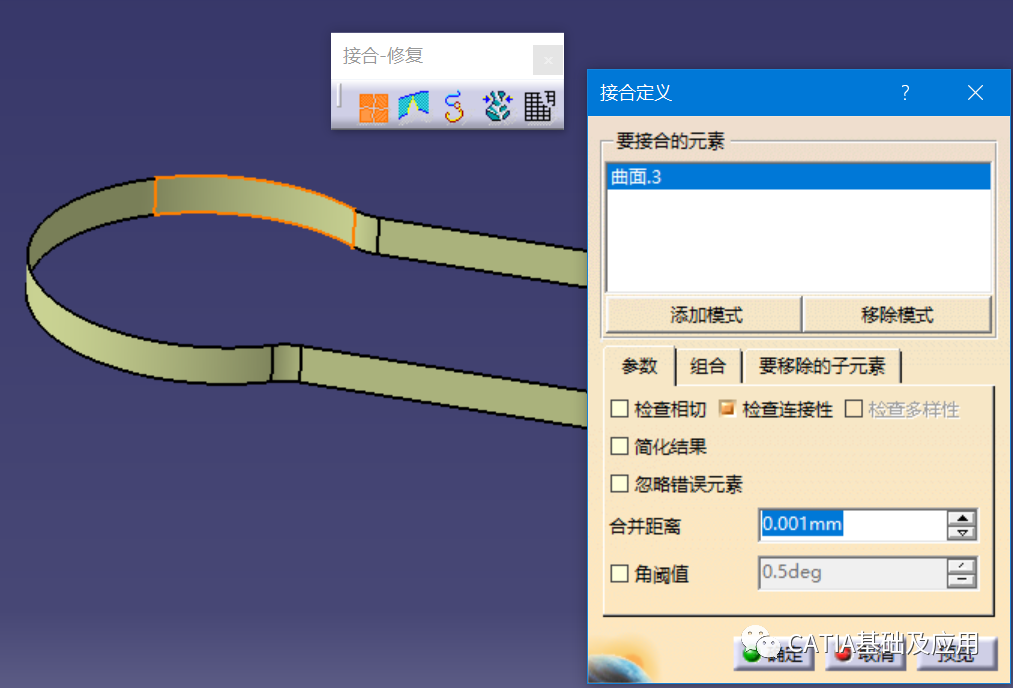Click the 合并距离 field showing 0.001mm
1013x688 pixels.
click(853, 525)
